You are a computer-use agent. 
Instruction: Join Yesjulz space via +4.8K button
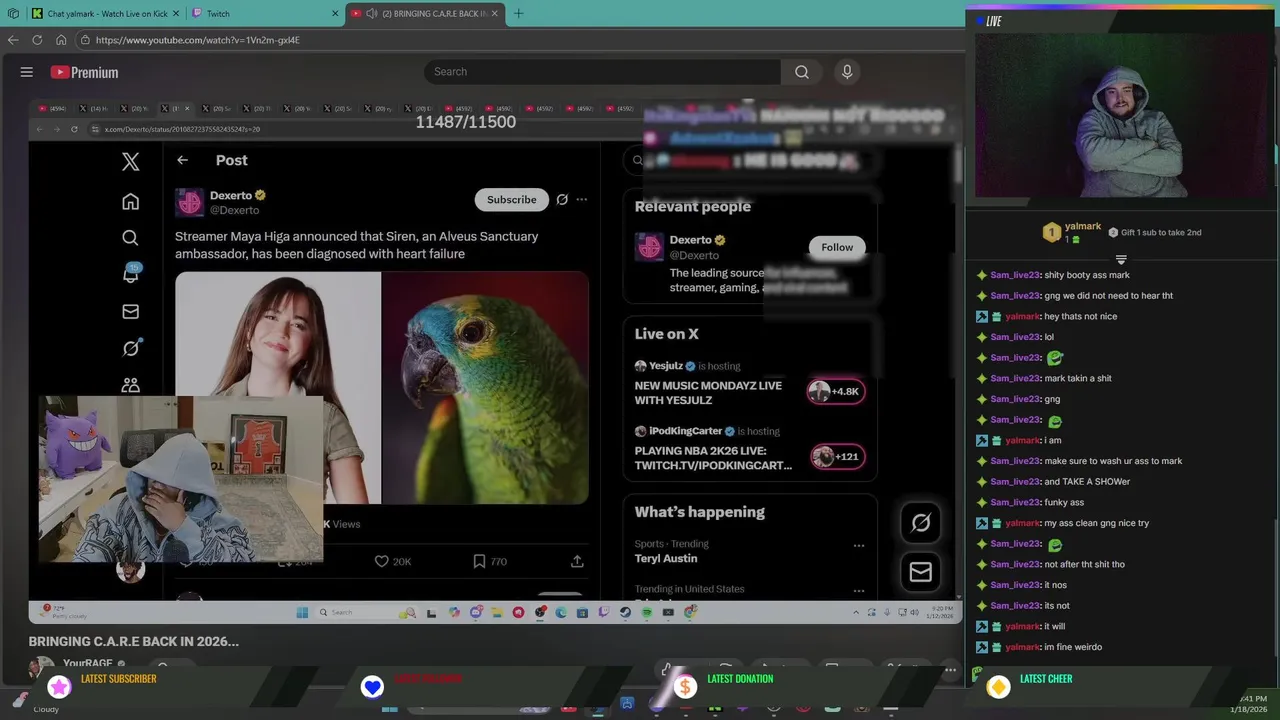tap(836, 391)
